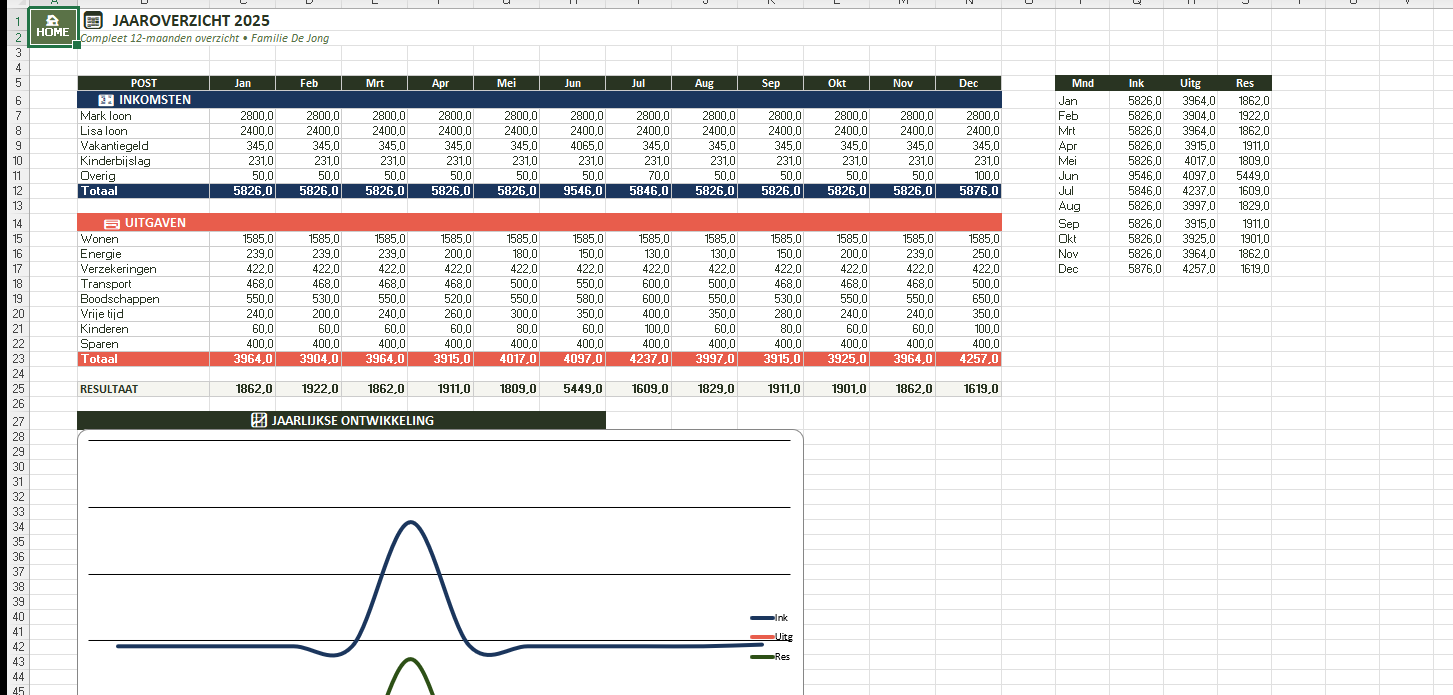Viewport: 1453px width, 695px height.
Task: Click the HOME navigation button
Action: coord(53,26)
